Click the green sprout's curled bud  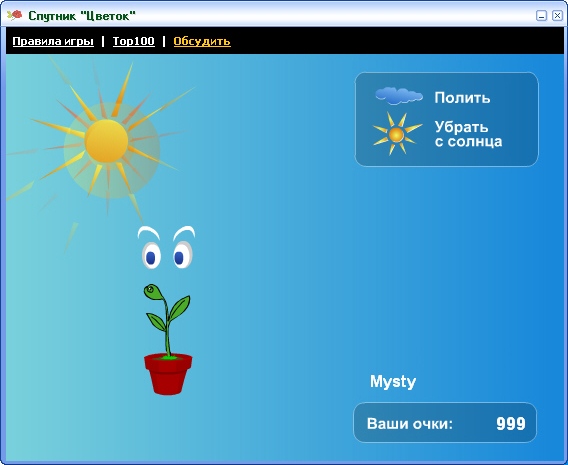point(152,292)
